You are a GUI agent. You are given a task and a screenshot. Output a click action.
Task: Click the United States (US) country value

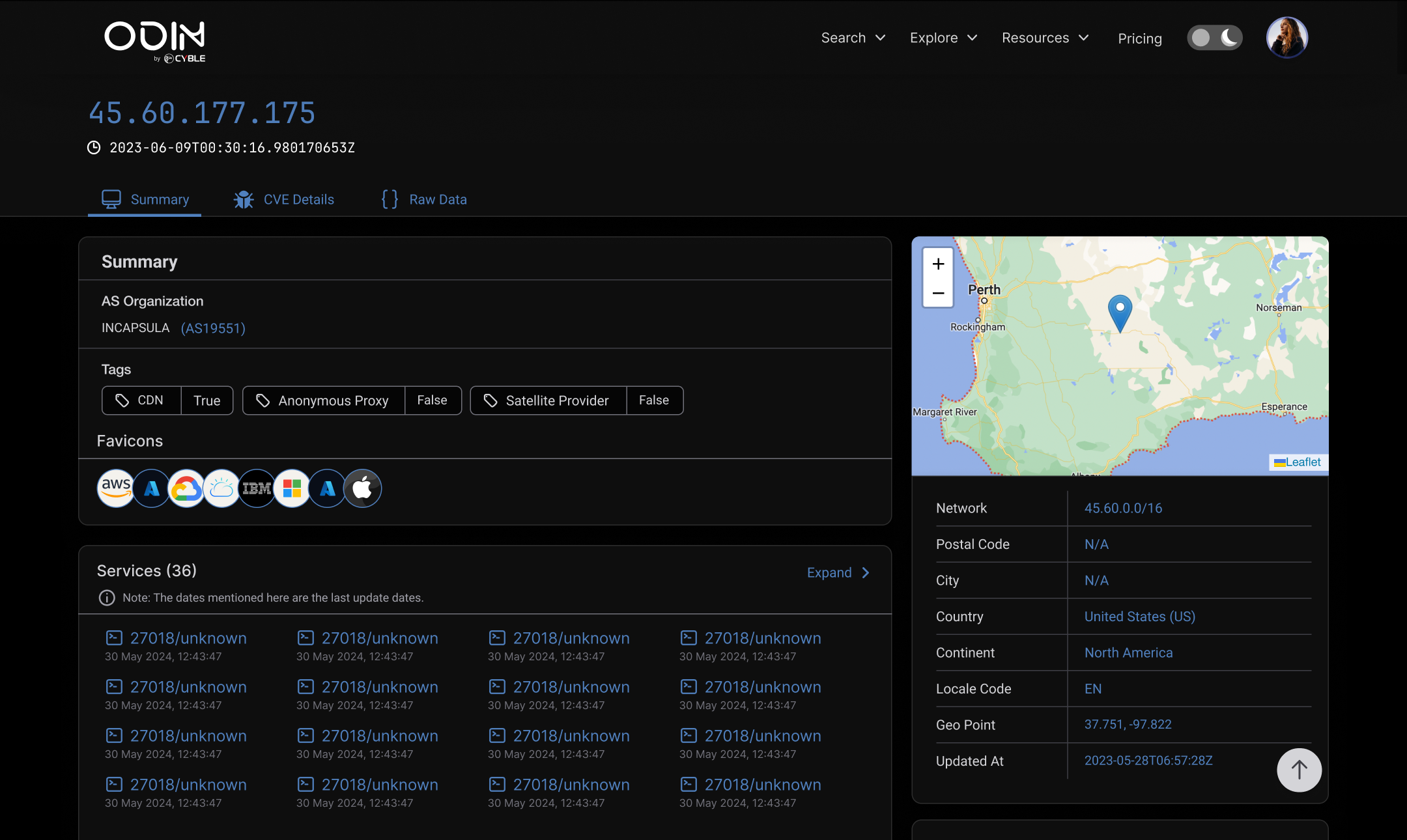tap(1139, 616)
